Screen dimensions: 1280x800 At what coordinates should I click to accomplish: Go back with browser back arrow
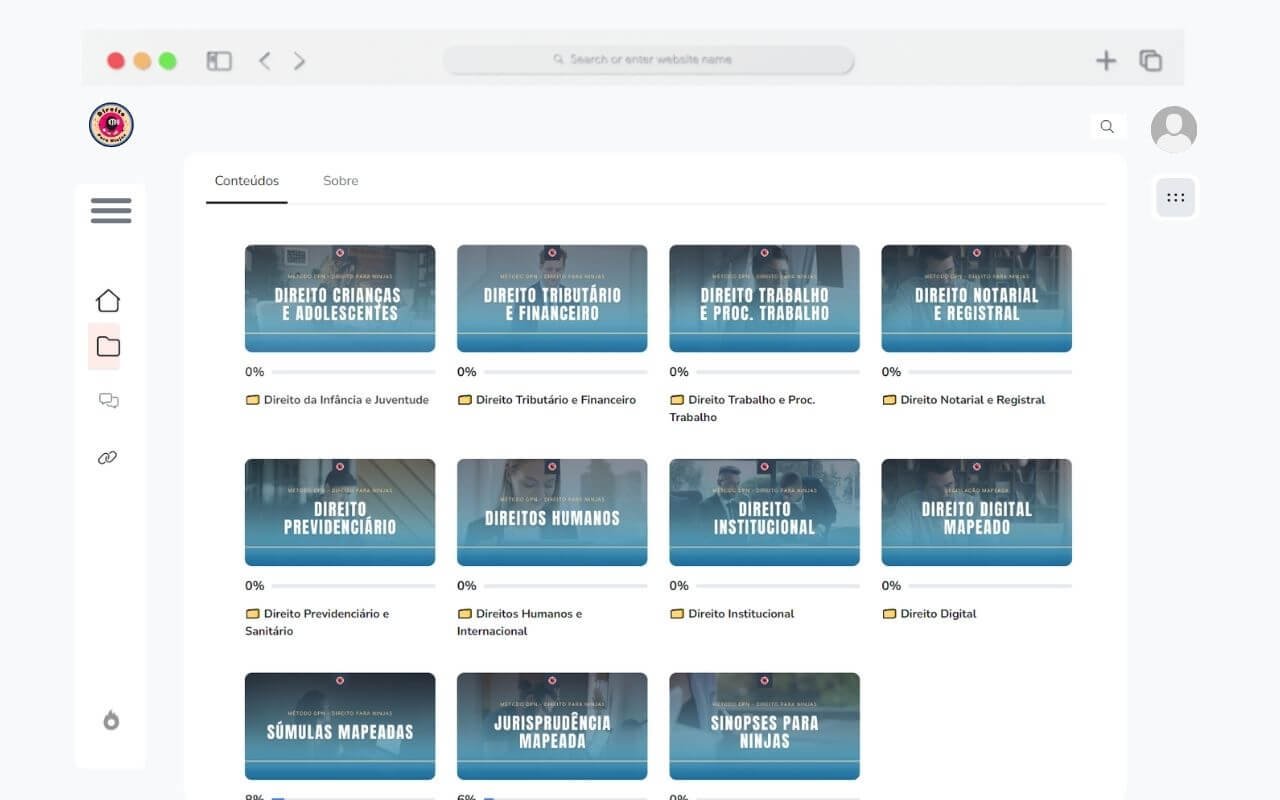point(264,61)
